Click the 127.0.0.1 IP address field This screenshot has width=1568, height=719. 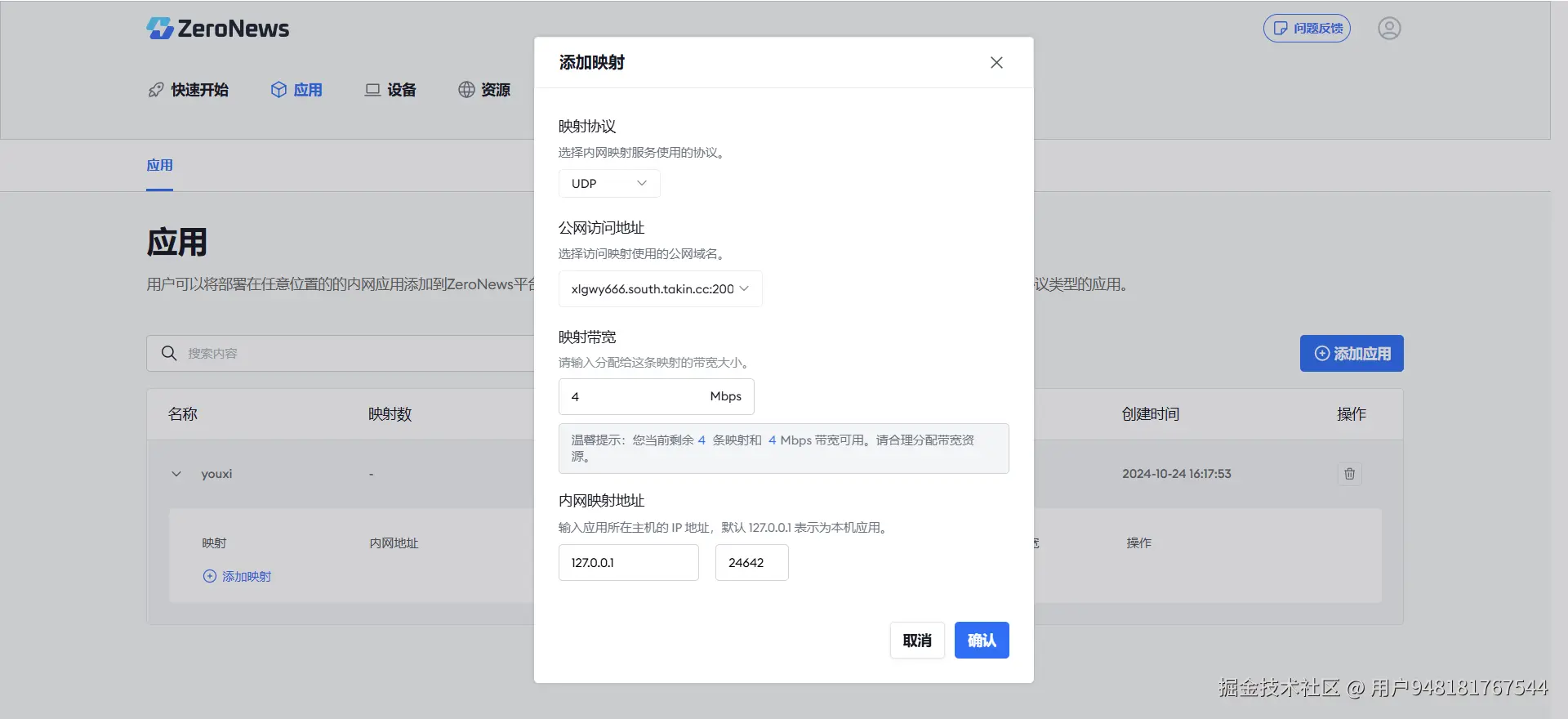click(628, 563)
